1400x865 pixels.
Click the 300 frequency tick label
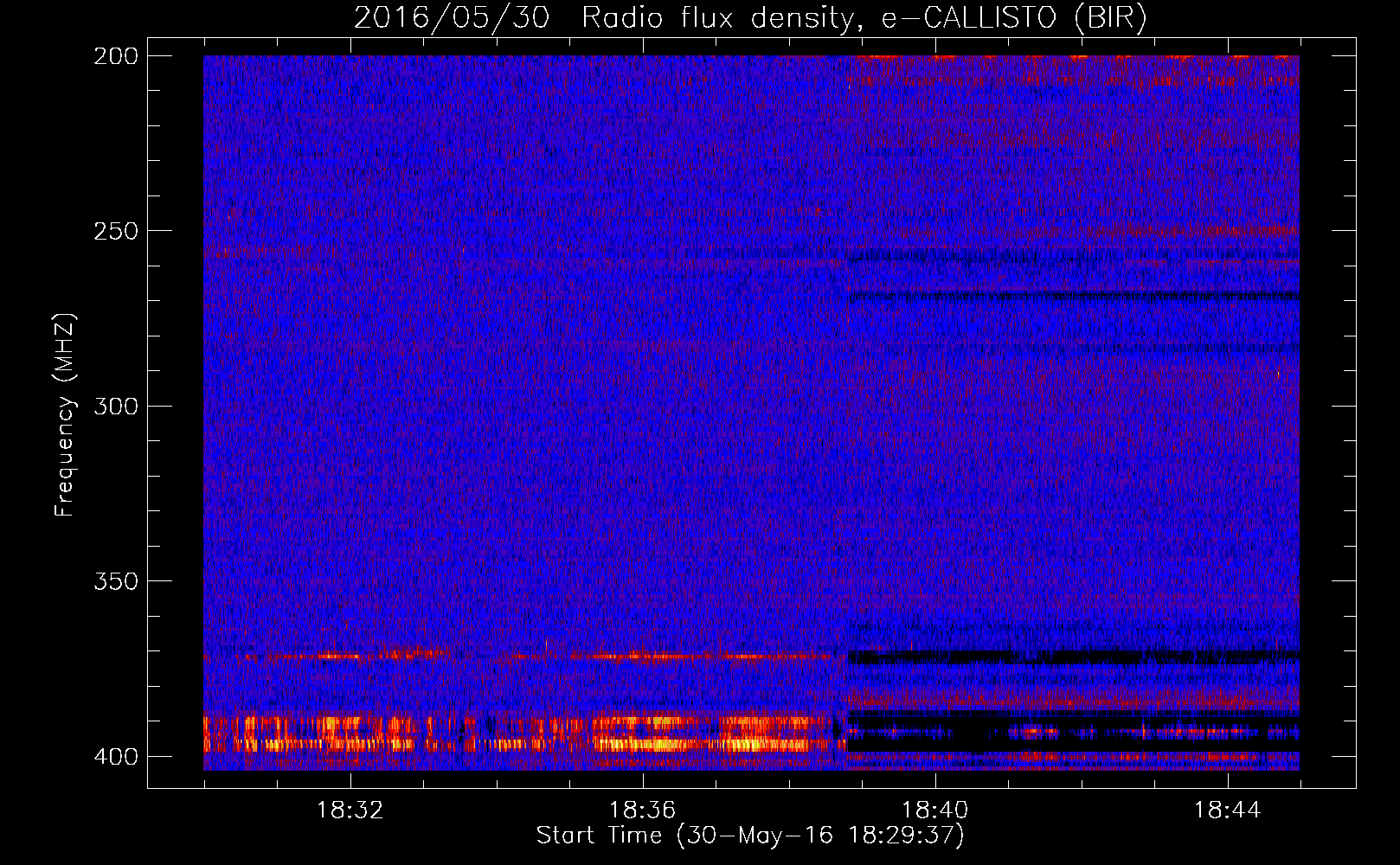[x=115, y=406]
